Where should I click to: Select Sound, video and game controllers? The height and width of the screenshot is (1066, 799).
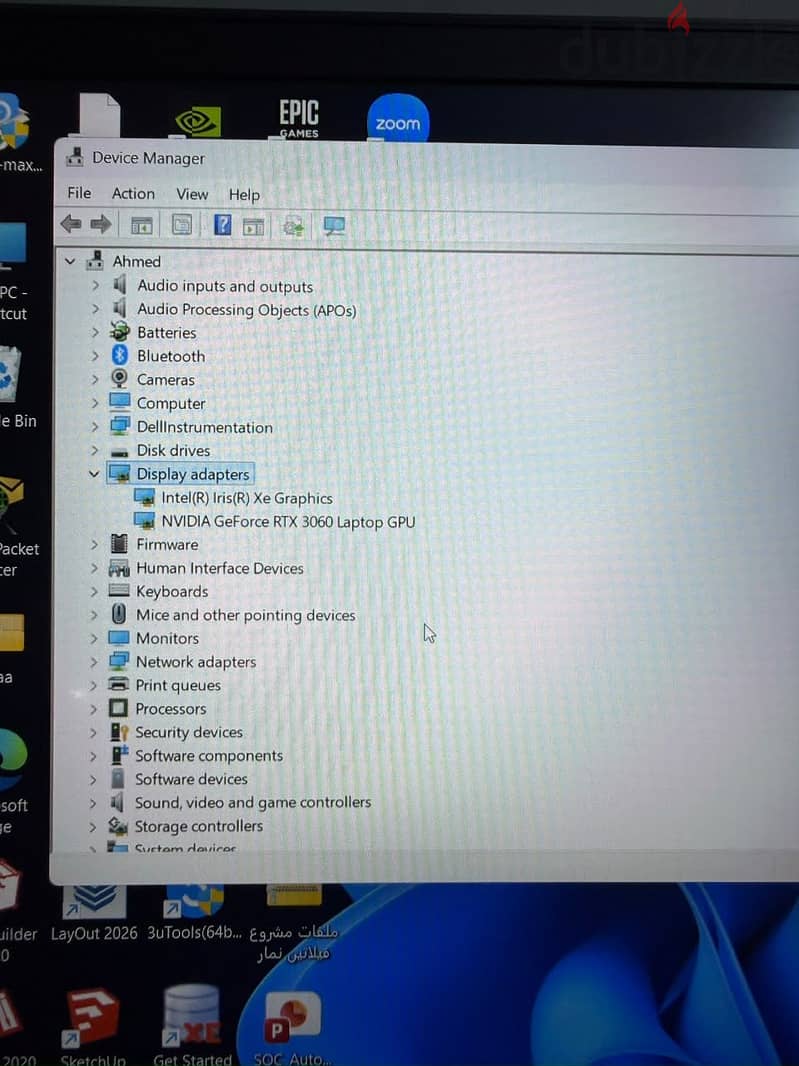(x=253, y=802)
